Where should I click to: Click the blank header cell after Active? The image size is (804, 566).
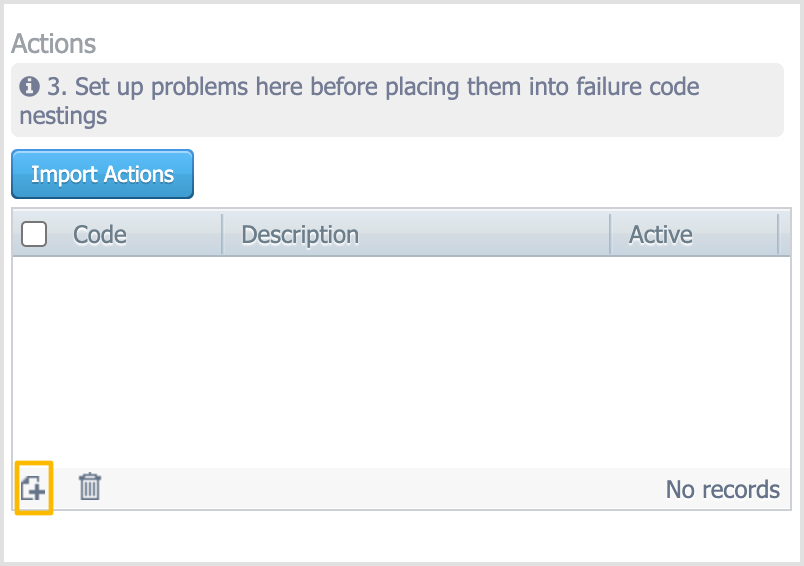click(x=785, y=234)
